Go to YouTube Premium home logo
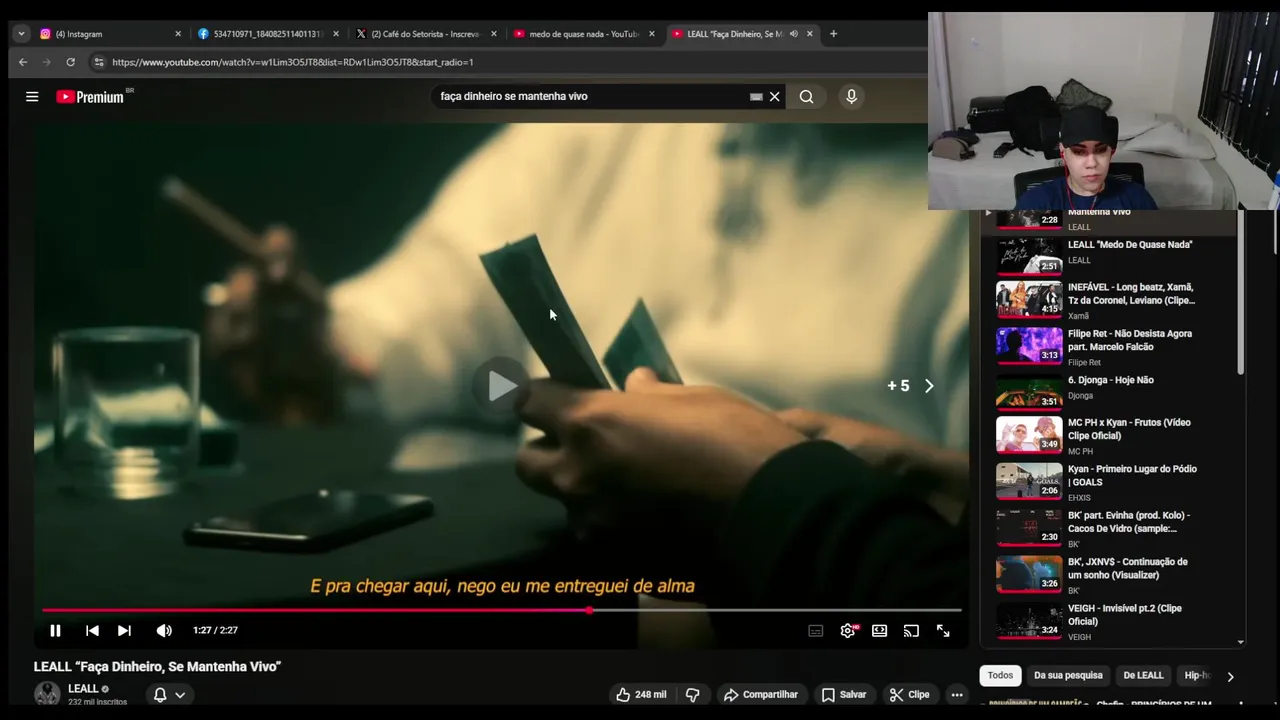Screen dimensions: 1280x720 coord(92,97)
